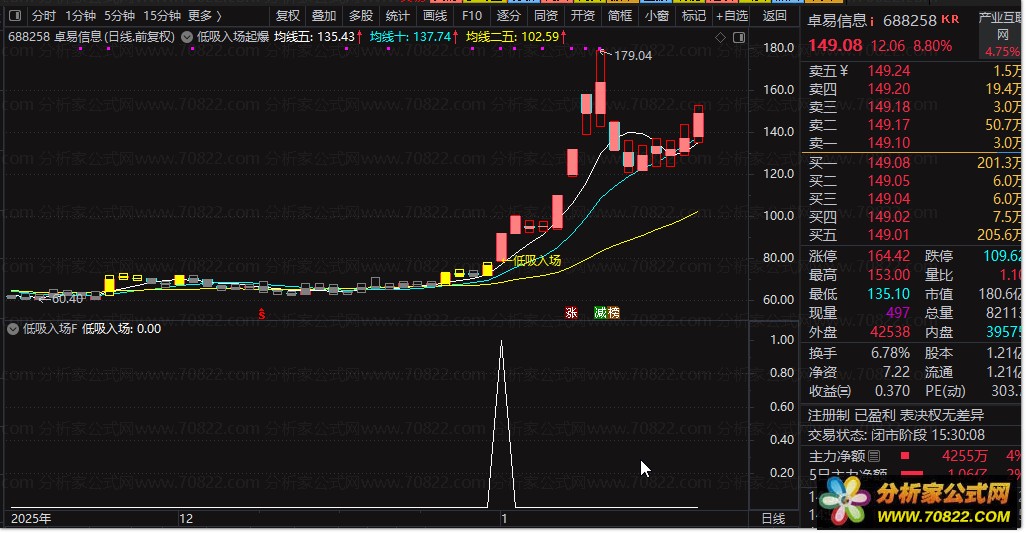Click the 外盘 value 42538

pyautogui.click(x=890, y=332)
